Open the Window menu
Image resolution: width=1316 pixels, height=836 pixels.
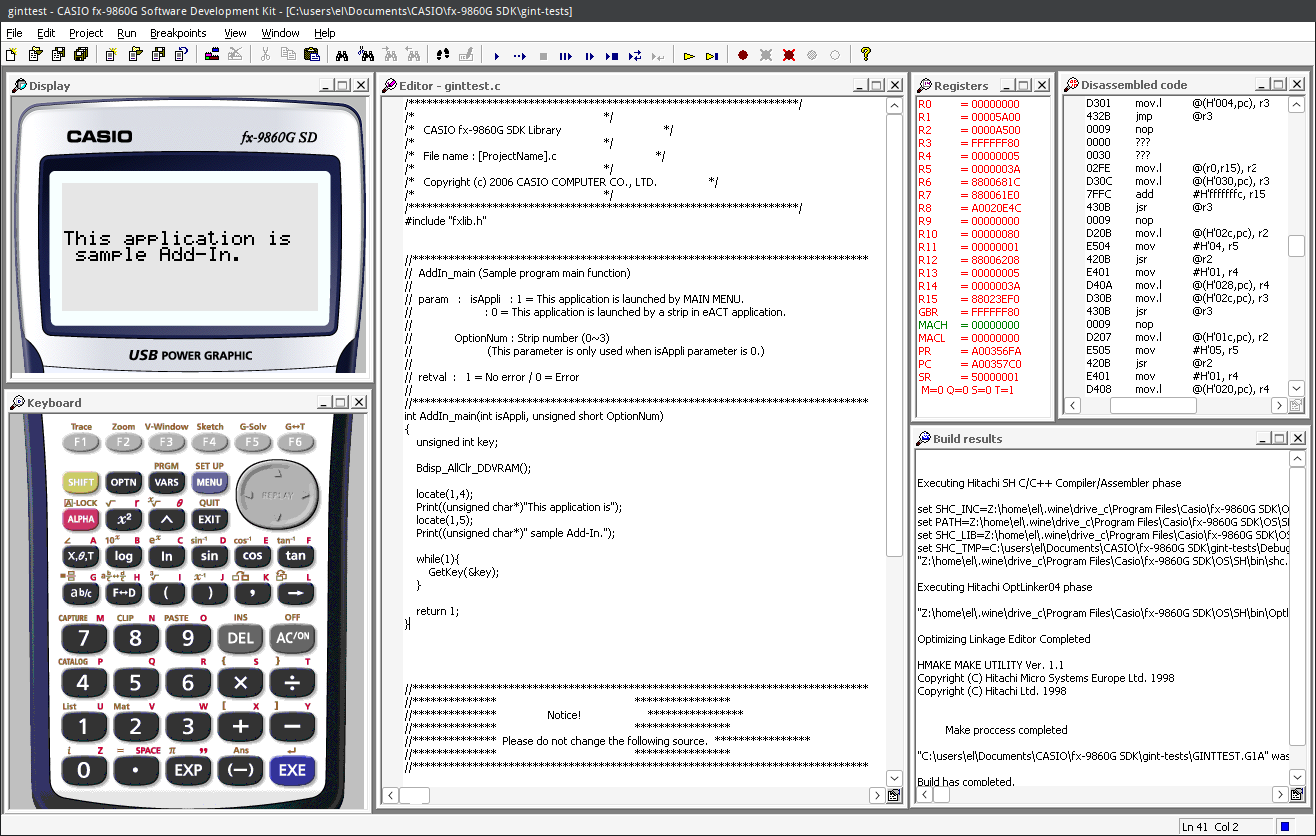tap(280, 33)
